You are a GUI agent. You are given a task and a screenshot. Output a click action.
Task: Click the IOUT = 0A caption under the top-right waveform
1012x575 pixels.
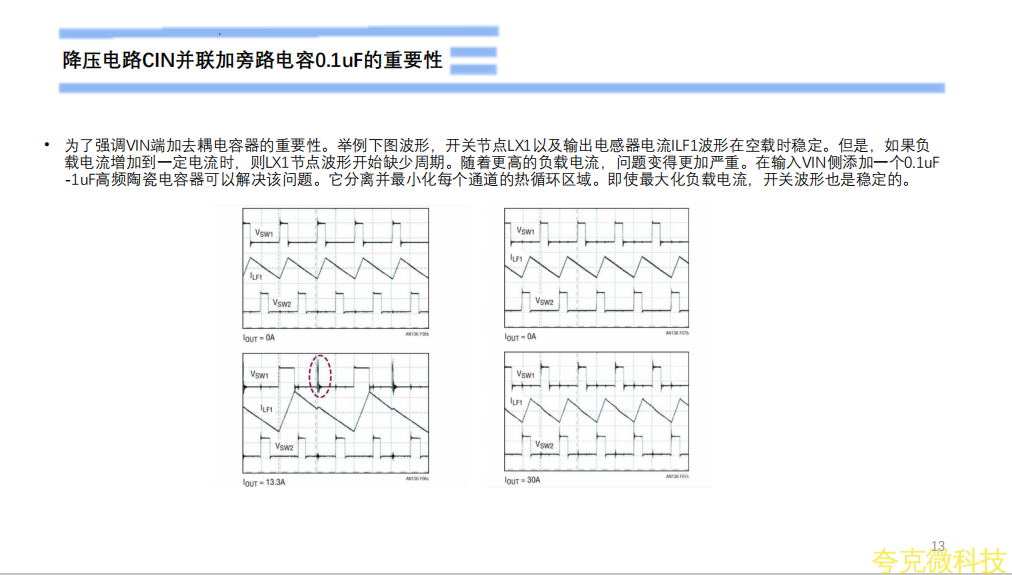pos(521,337)
